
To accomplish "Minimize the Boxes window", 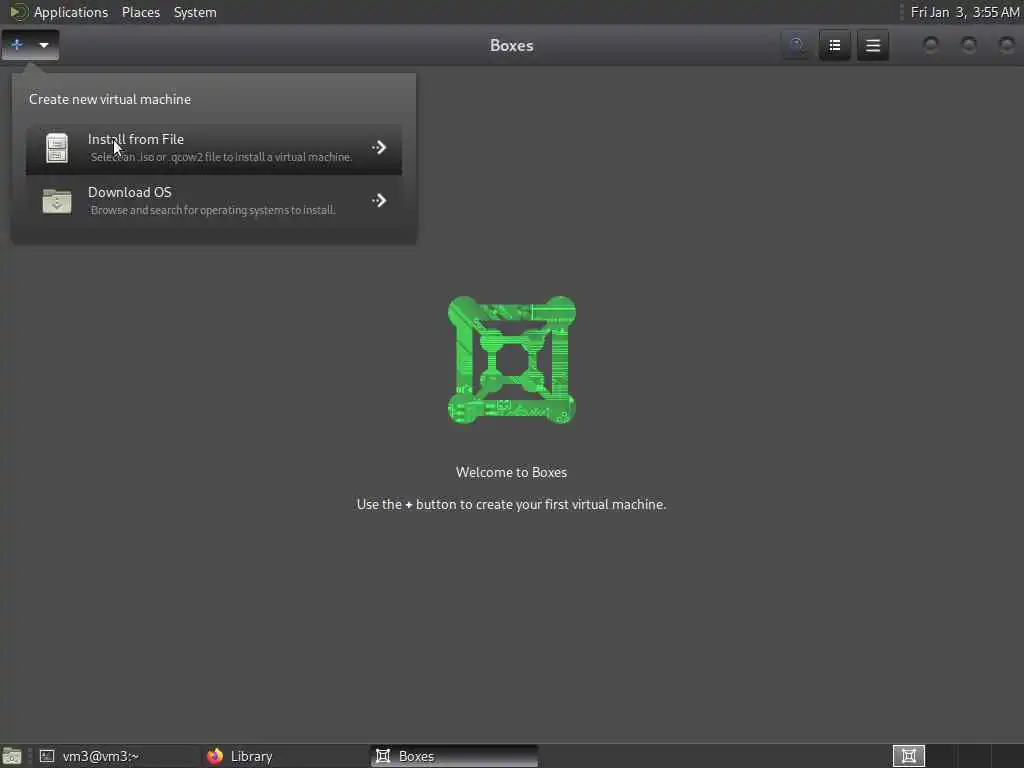I will (x=931, y=45).
